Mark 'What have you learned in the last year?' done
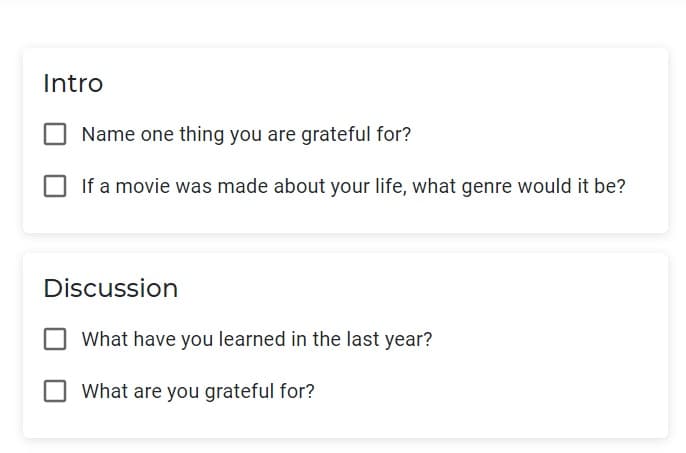This screenshot has height=453, width=686. (x=55, y=339)
